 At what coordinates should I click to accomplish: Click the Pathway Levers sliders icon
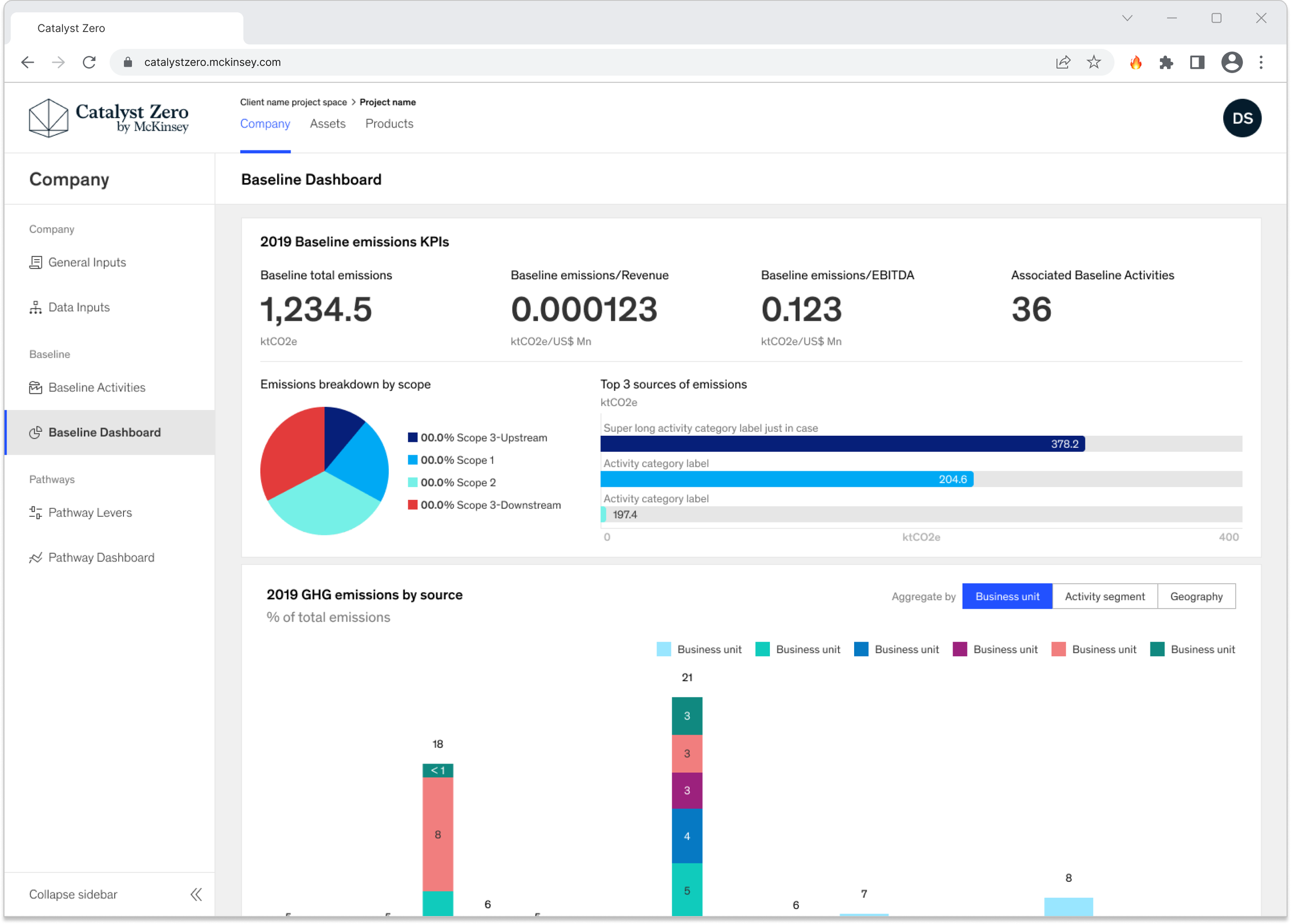[x=35, y=513]
